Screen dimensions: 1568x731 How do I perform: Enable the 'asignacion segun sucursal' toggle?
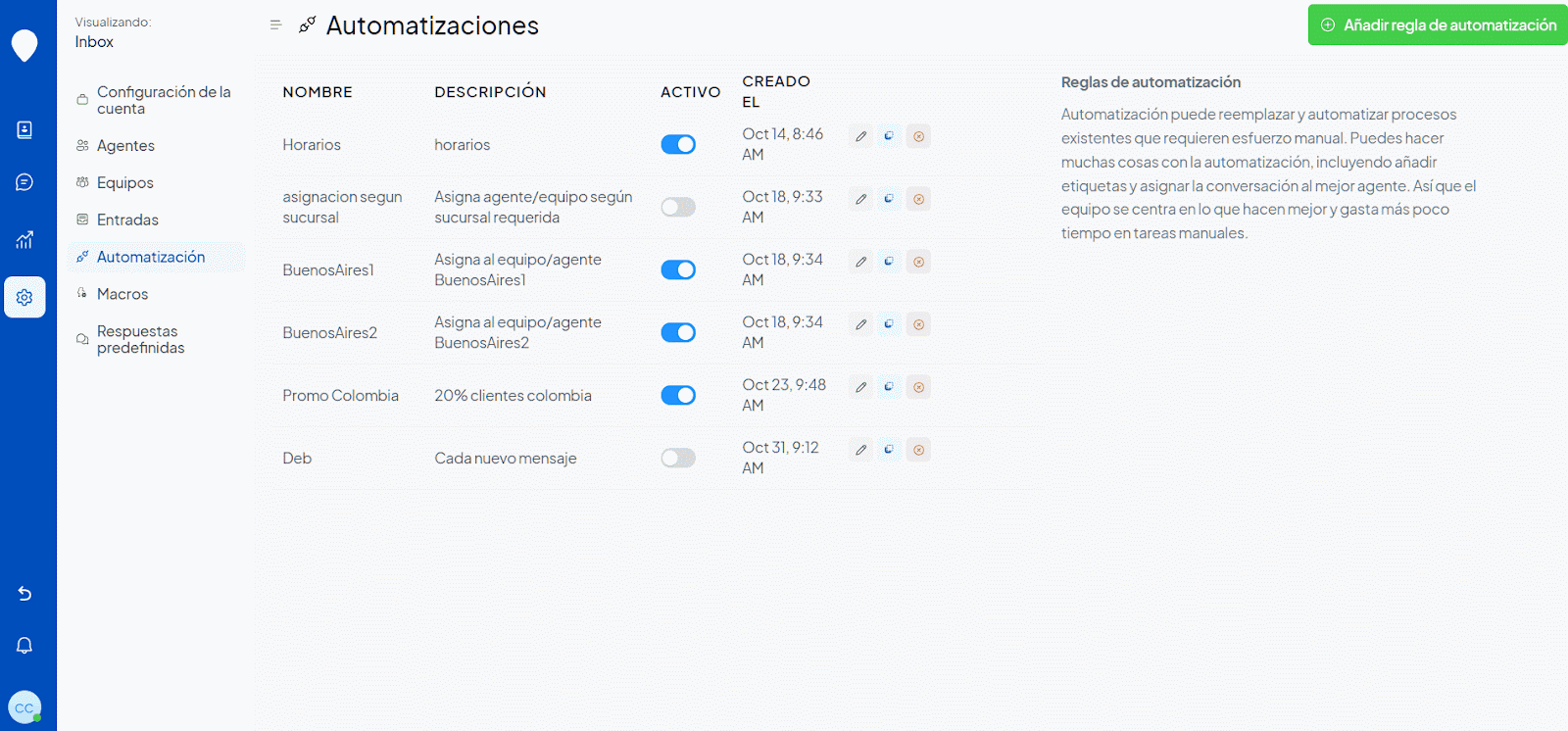coord(678,207)
